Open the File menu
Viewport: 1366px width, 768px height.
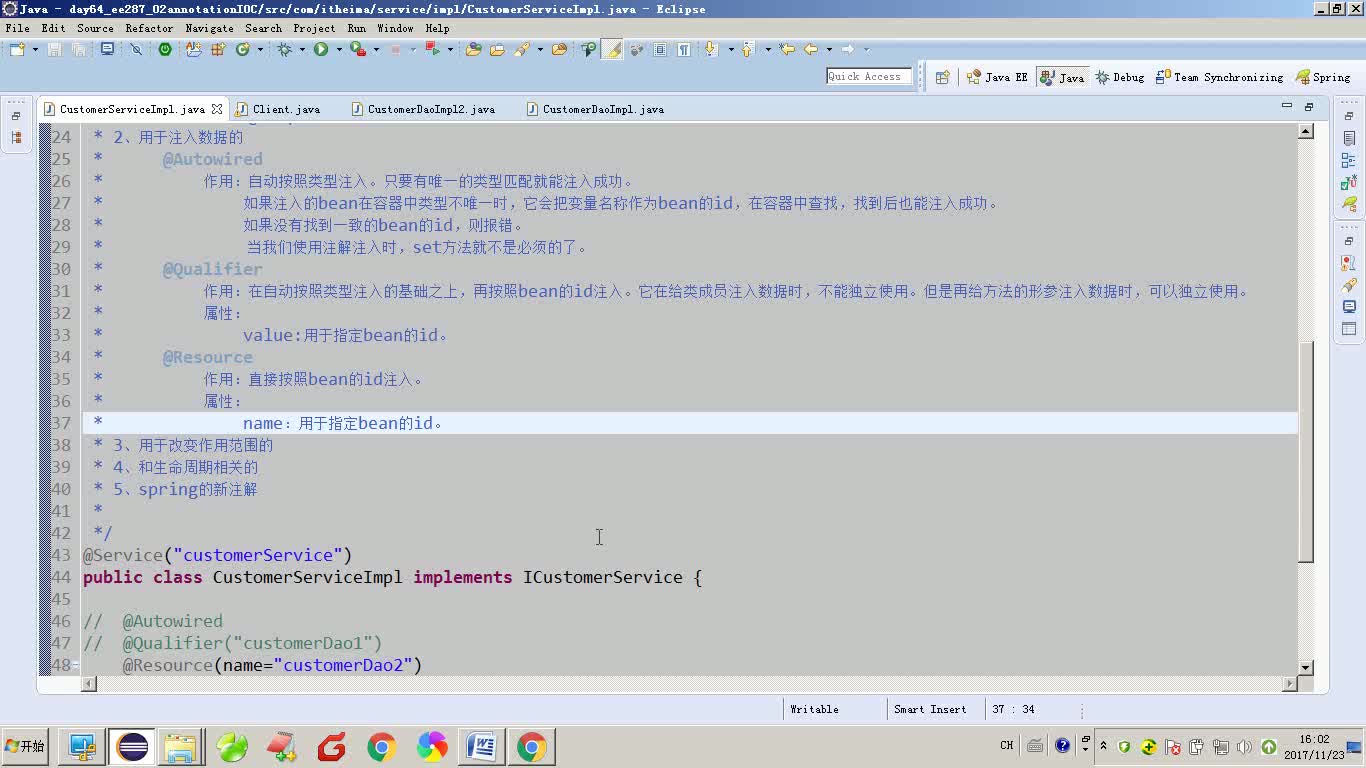(17, 28)
